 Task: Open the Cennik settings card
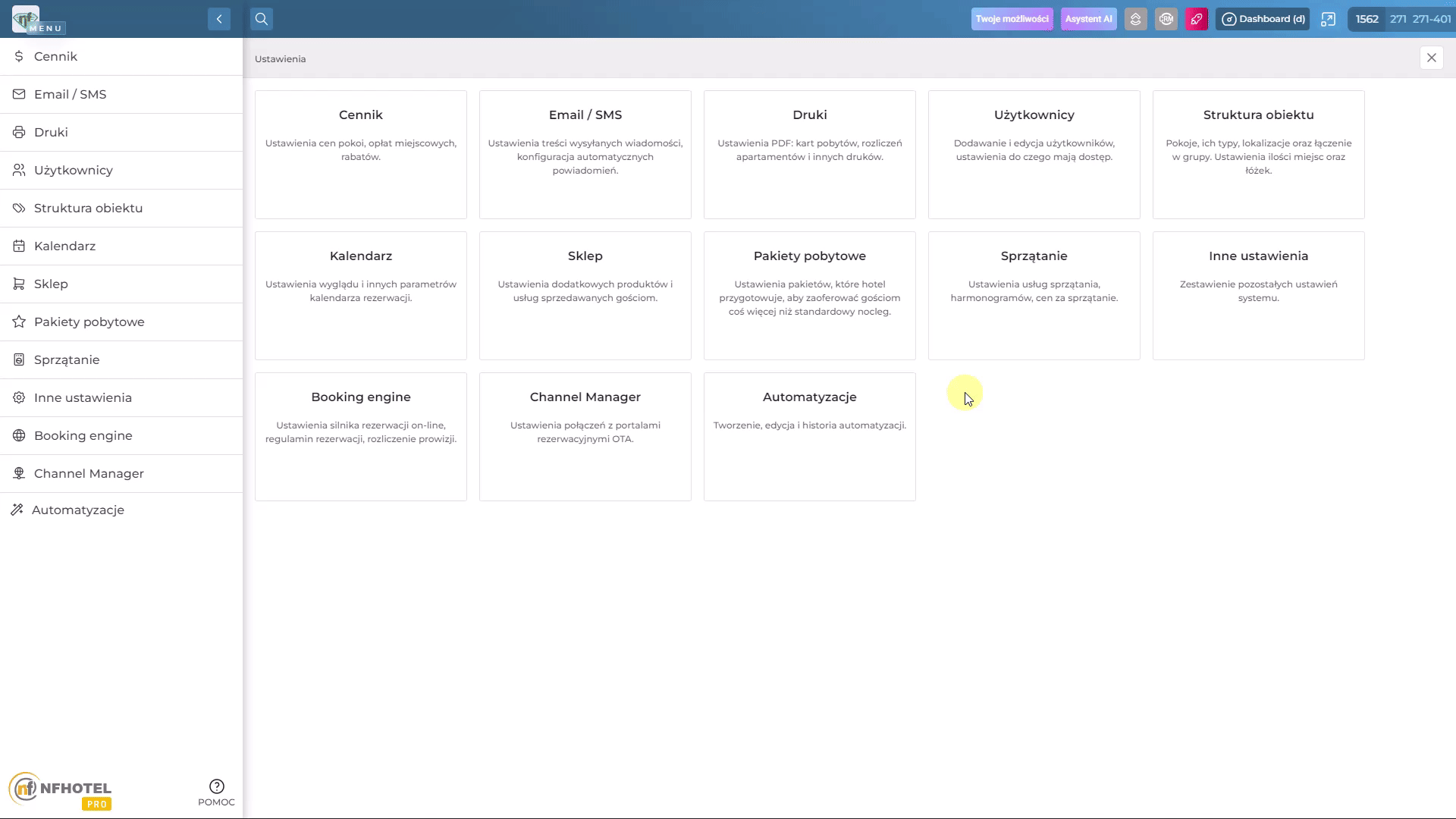[x=361, y=155]
